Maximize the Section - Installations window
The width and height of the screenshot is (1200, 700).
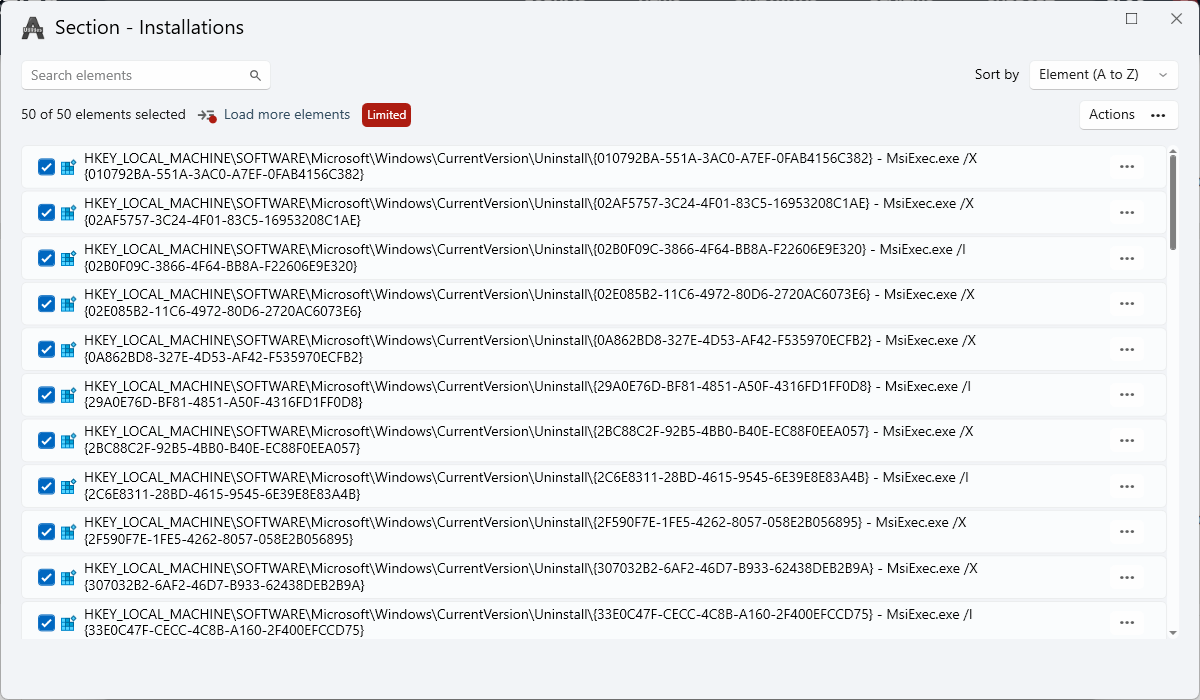click(1132, 19)
